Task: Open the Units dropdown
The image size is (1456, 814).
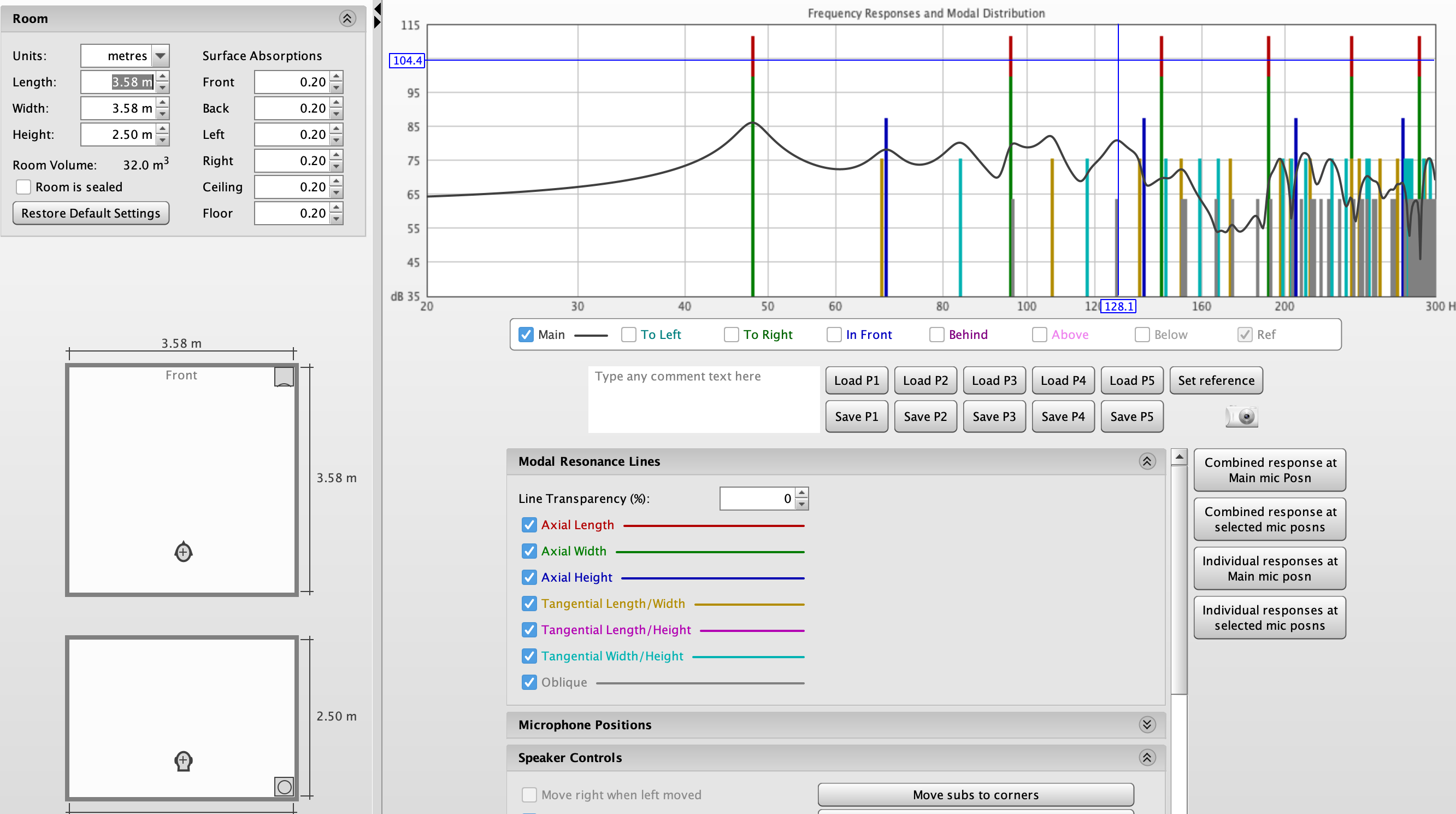Action: point(161,56)
